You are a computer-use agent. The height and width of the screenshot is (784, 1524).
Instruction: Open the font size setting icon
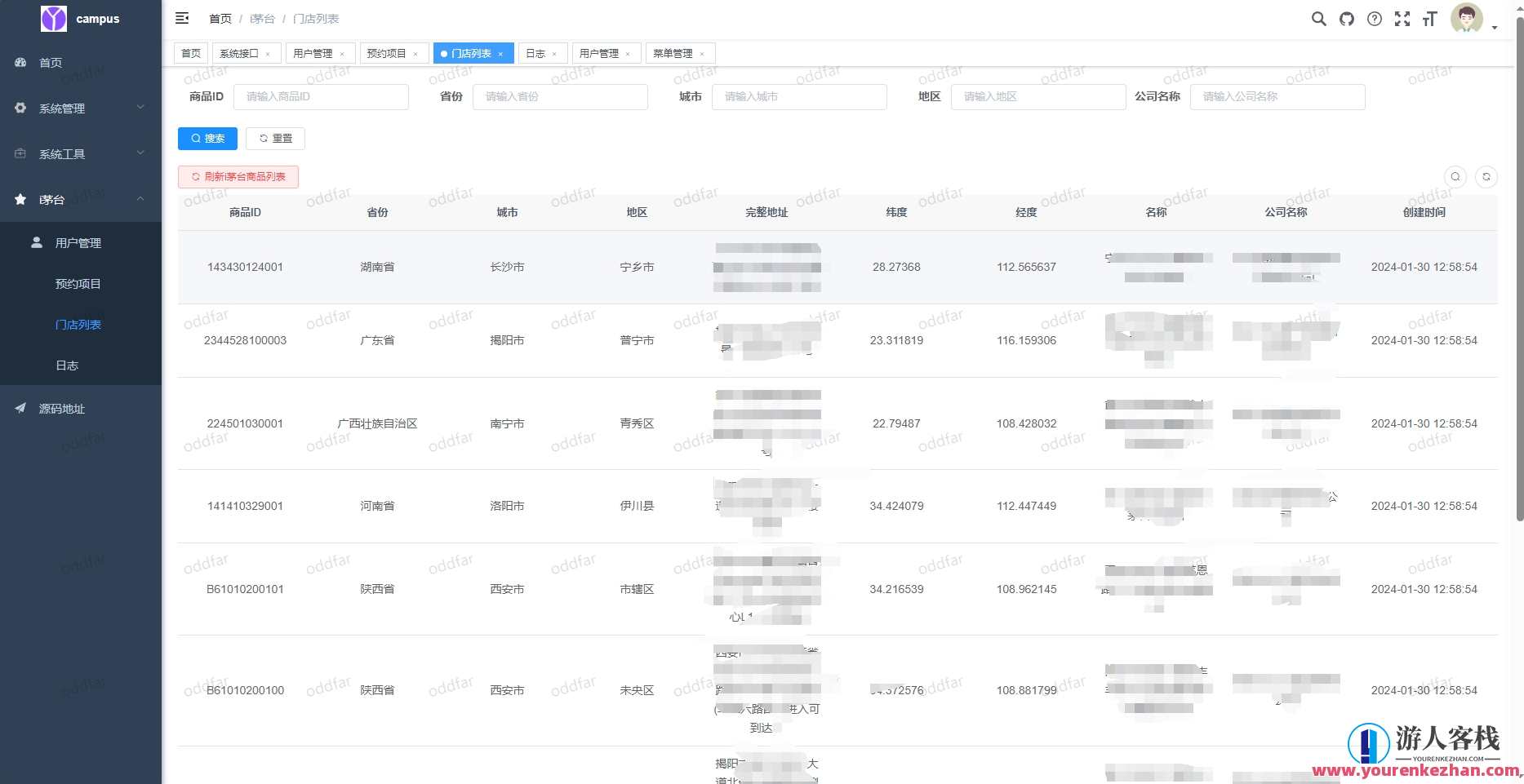[1429, 19]
